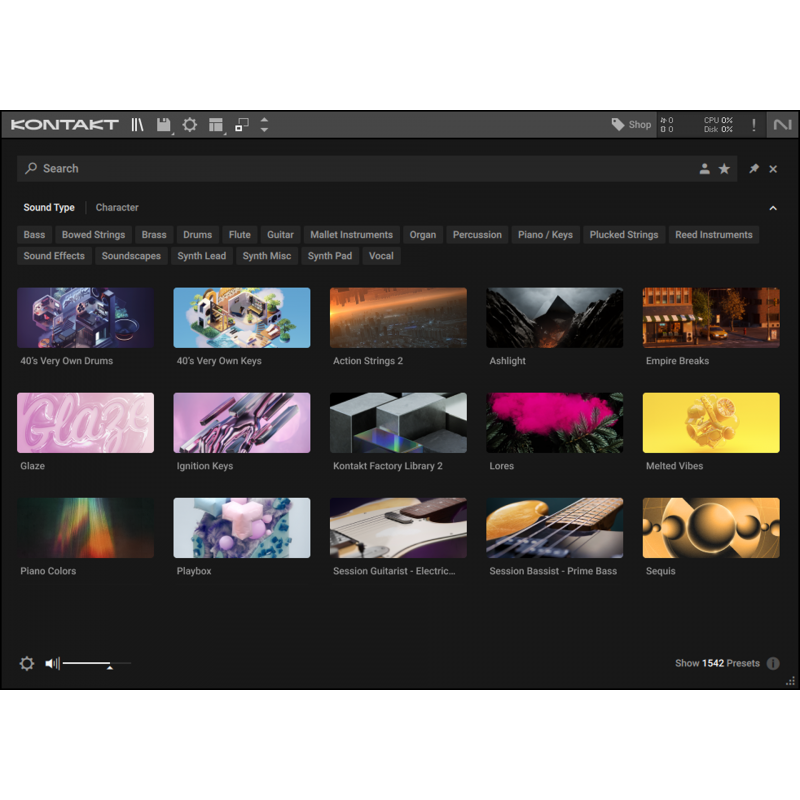Select the Synth Pad tag
800x800 pixels.
pyautogui.click(x=330, y=256)
